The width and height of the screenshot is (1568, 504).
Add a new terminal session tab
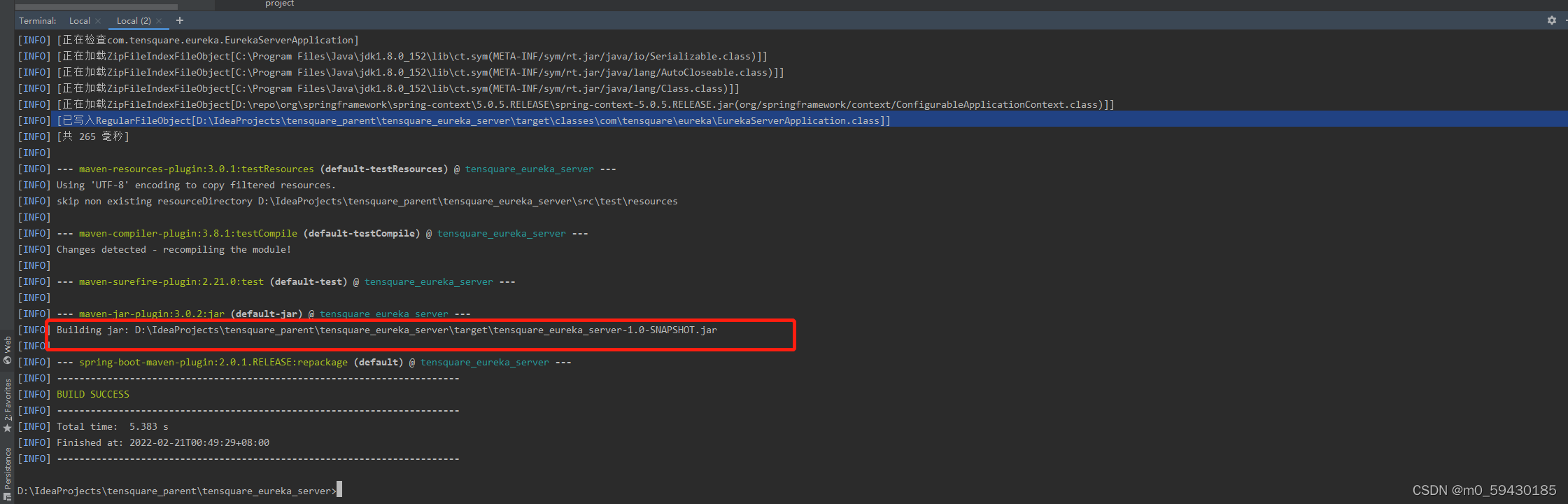tap(180, 20)
